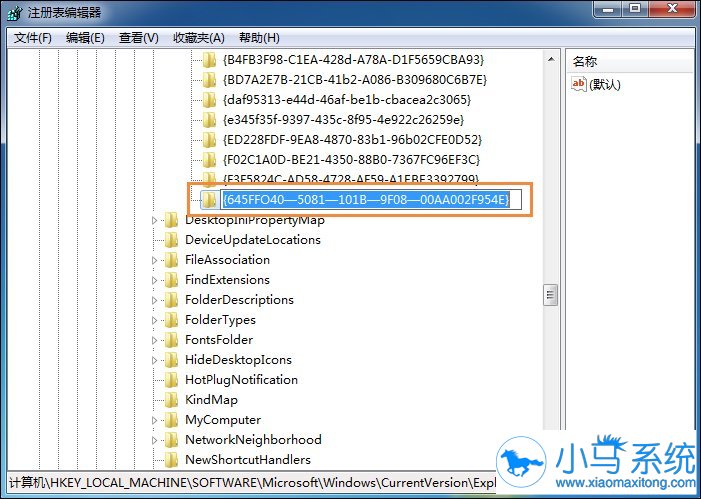Select the FolderDescriptions key name
This screenshot has width=701, height=499.
[x=239, y=300]
